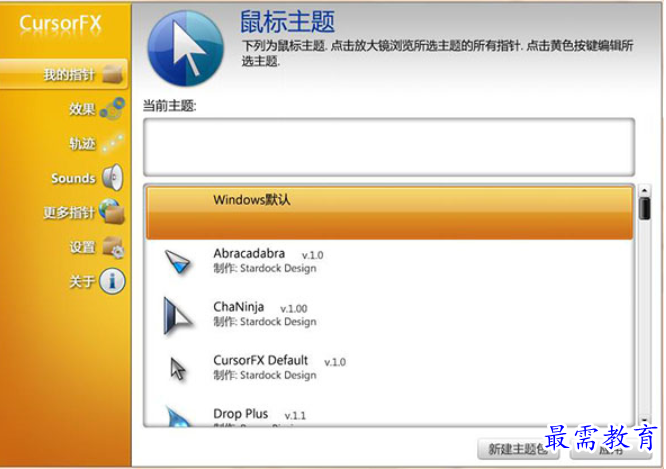The image size is (666, 469).
Task: Pick the Drop Plus theme name
Action: [x=240, y=414]
